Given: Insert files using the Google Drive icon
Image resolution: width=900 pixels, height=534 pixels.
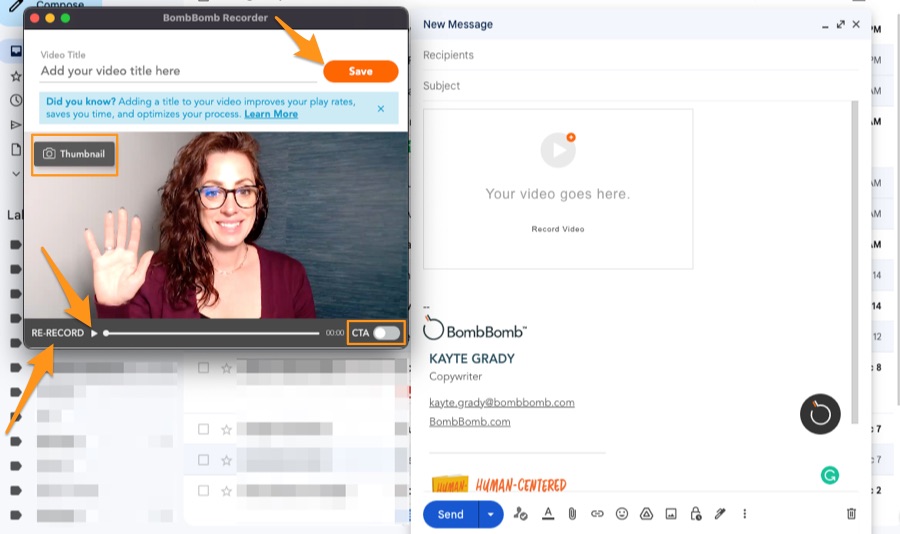Looking at the screenshot, I should point(646,514).
